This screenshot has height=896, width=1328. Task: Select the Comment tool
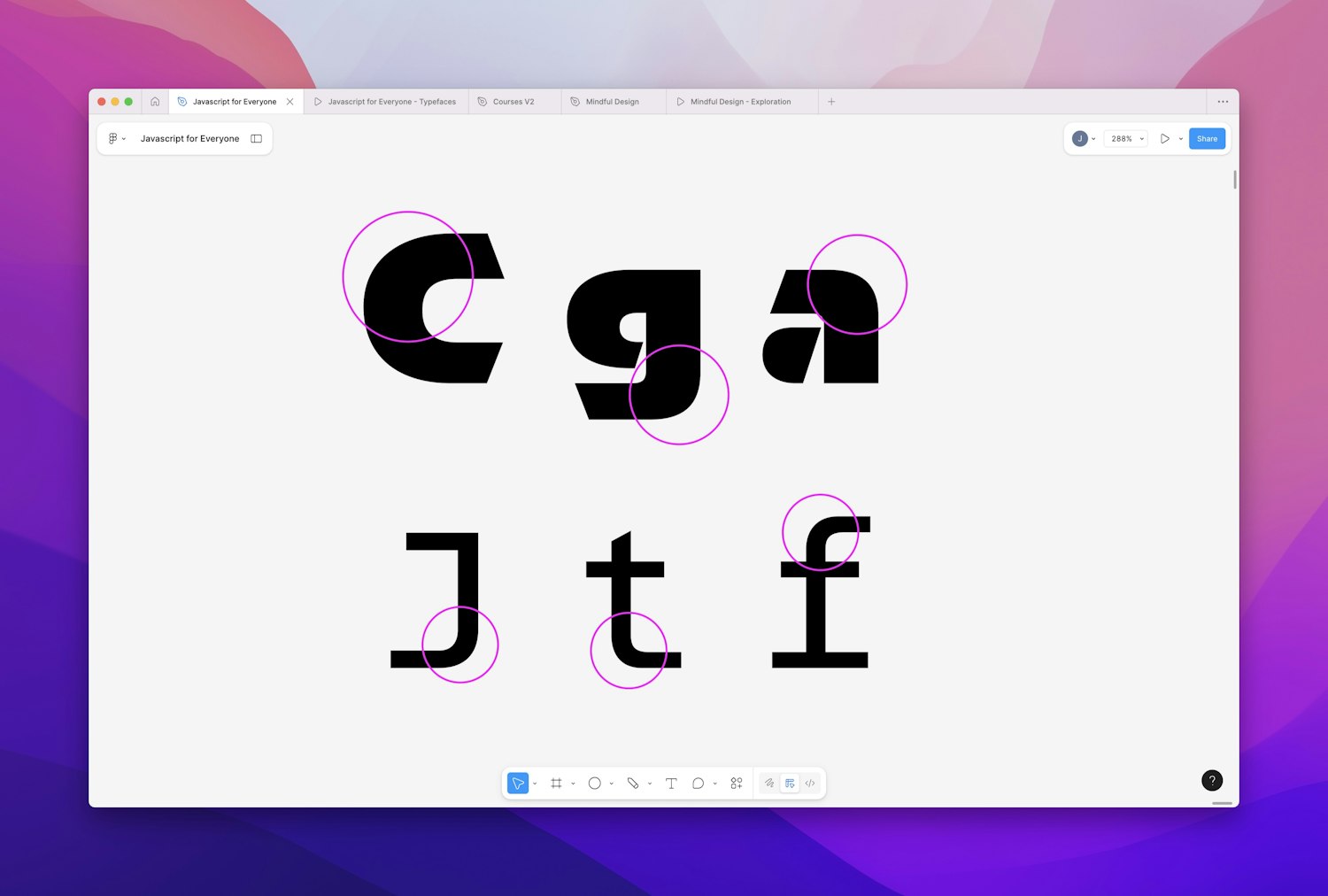[698, 783]
